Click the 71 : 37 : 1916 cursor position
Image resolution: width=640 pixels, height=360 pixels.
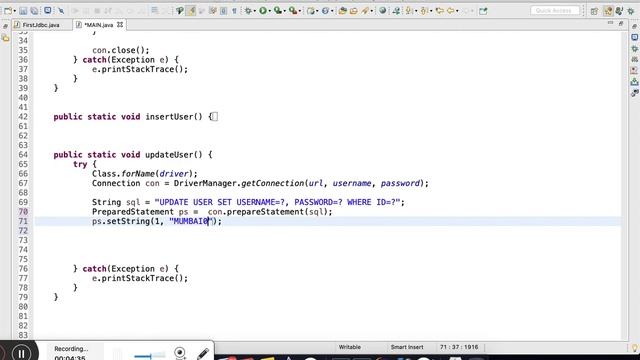click(x=459, y=347)
